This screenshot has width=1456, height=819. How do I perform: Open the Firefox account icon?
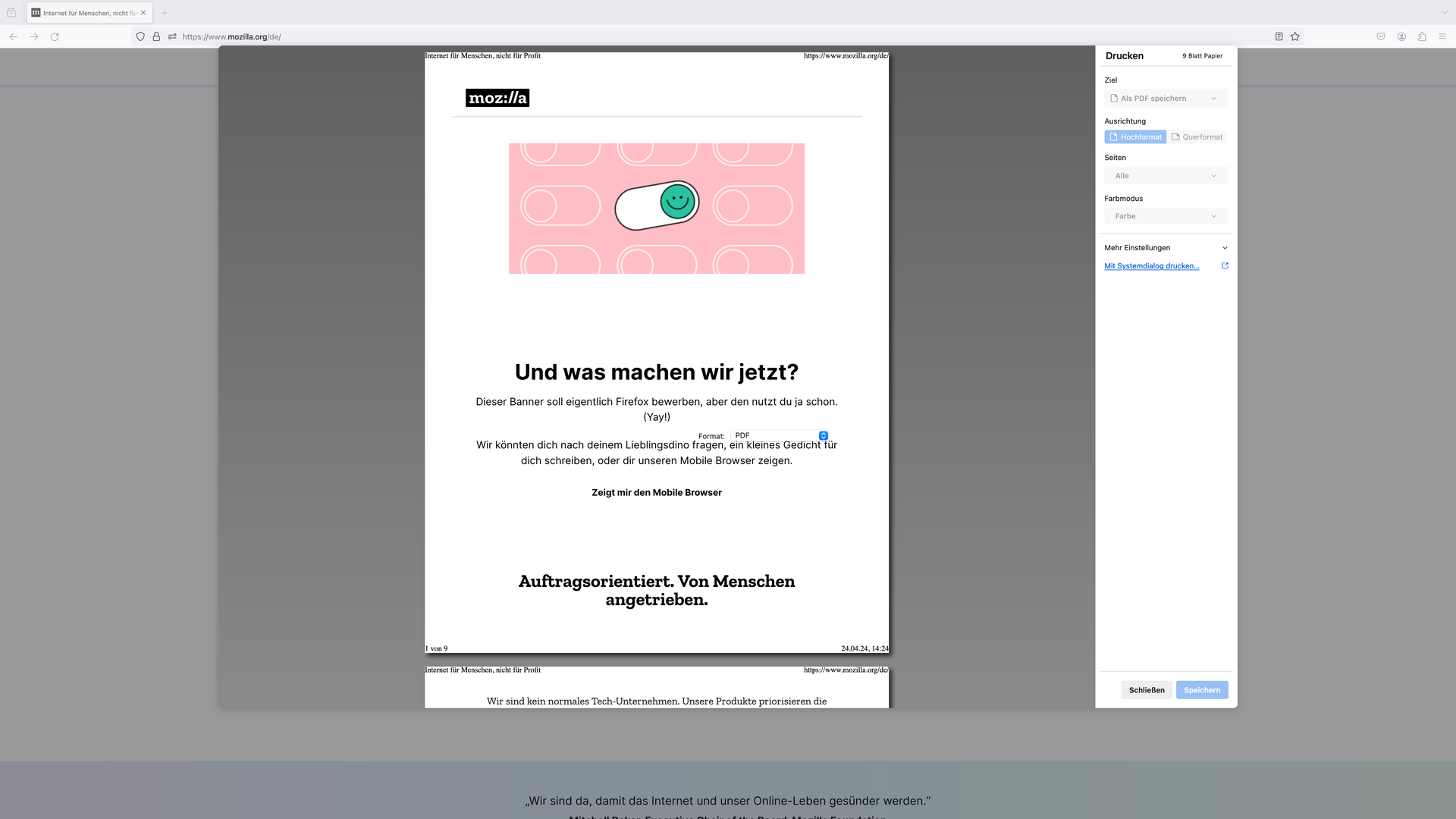(1401, 36)
